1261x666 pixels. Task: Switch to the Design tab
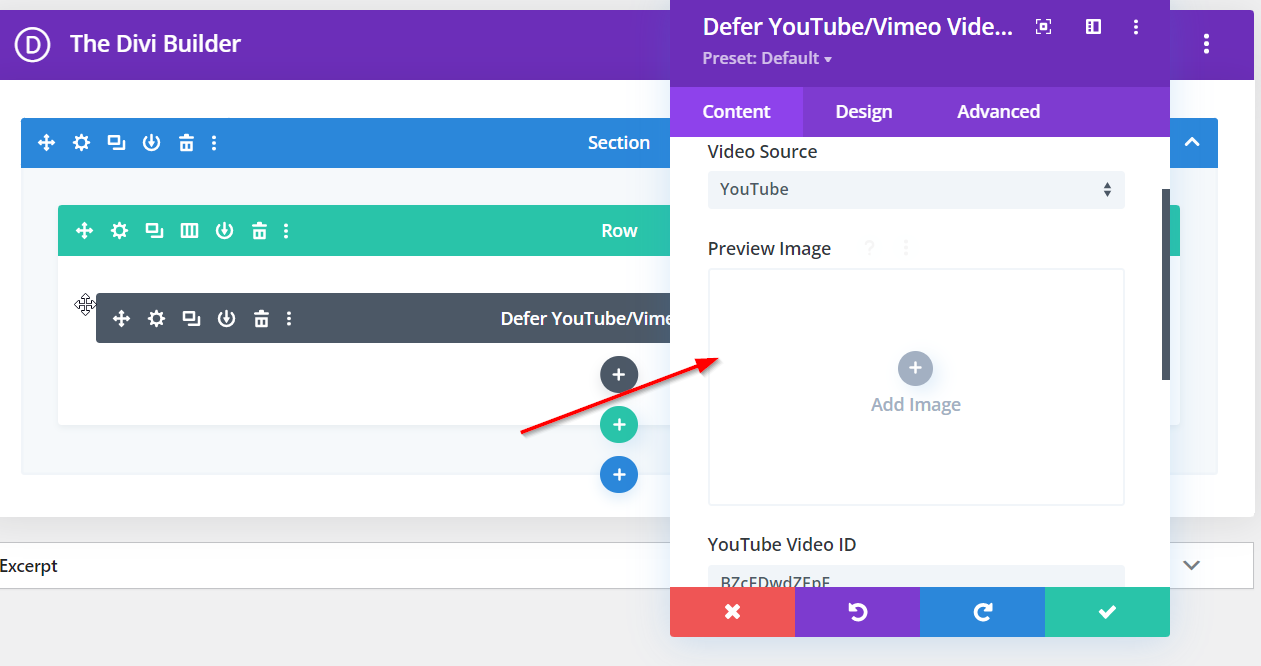(x=863, y=111)
